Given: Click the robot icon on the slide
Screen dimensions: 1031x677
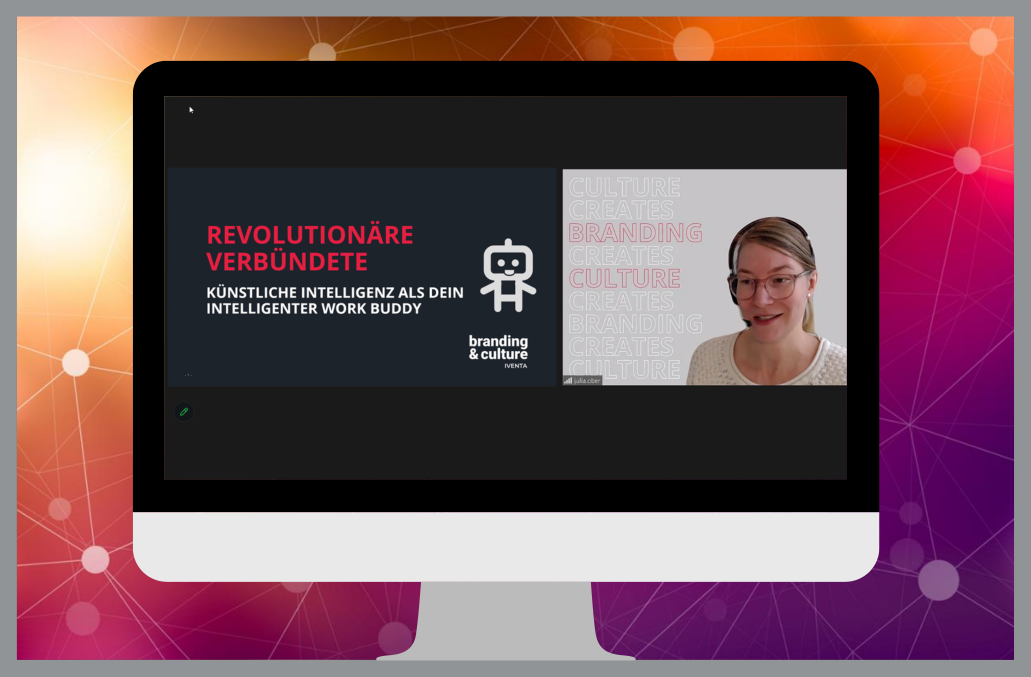Looking at the screenshot, I should [508, 275].
